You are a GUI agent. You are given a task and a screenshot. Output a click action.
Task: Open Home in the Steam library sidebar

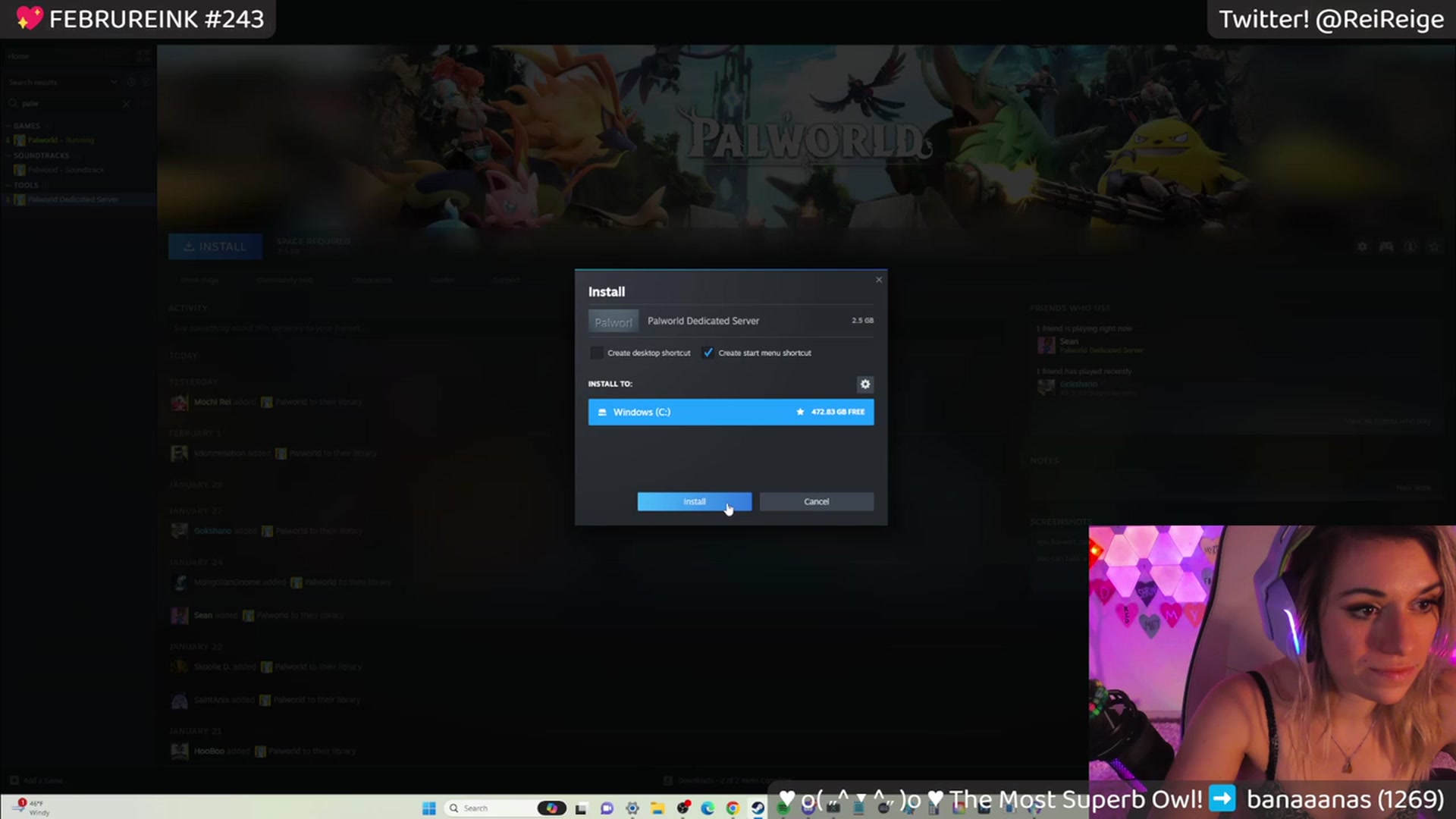19,56
